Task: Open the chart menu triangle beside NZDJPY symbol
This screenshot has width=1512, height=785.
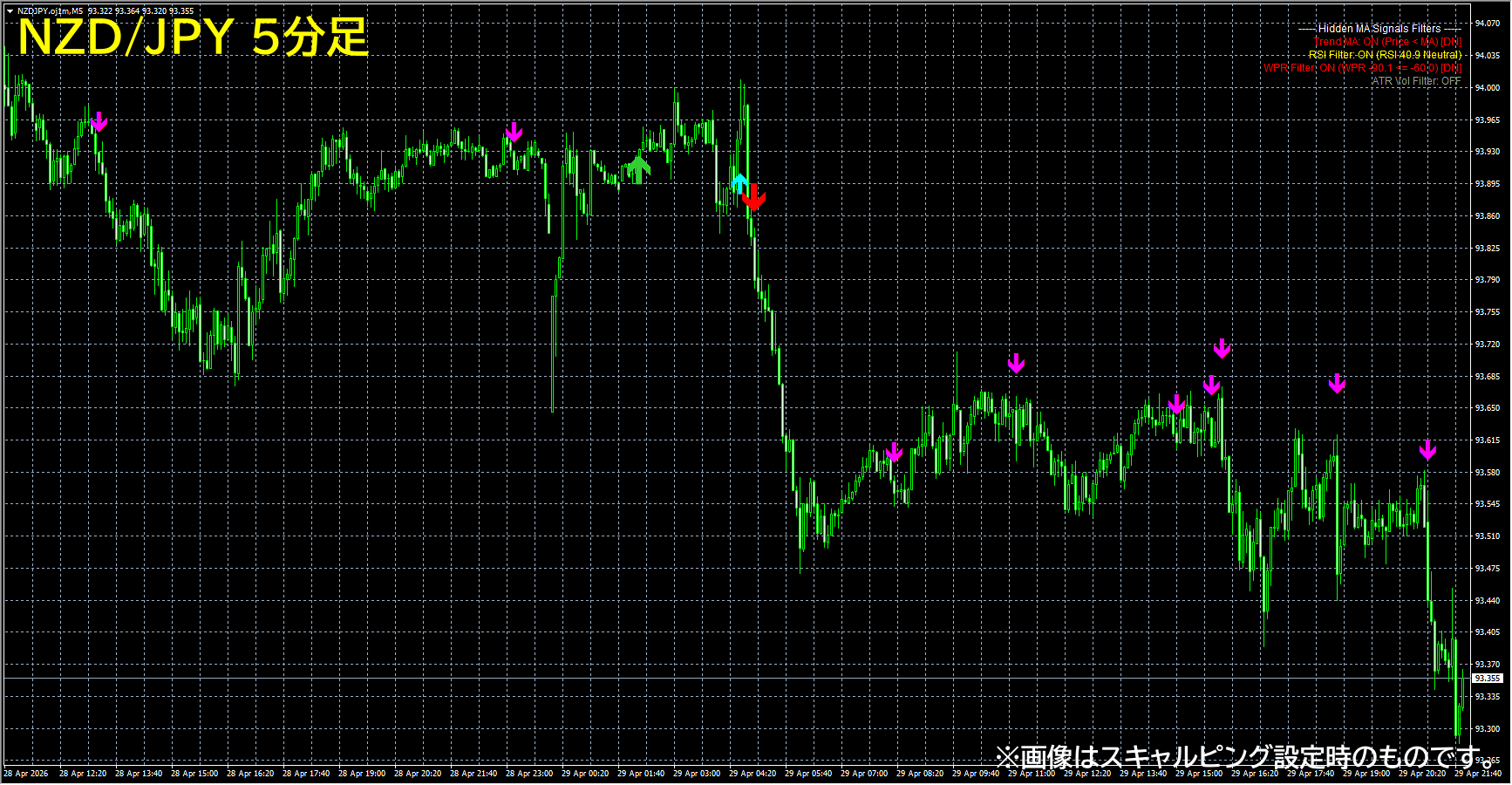Action: click(10, 11)
